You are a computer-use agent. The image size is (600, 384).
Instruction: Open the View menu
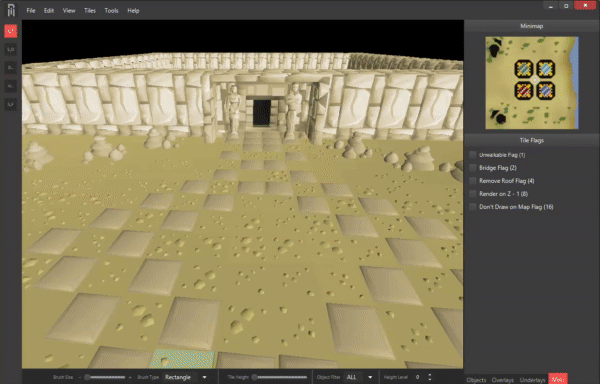pyautogui.click(x=69, y=11)
